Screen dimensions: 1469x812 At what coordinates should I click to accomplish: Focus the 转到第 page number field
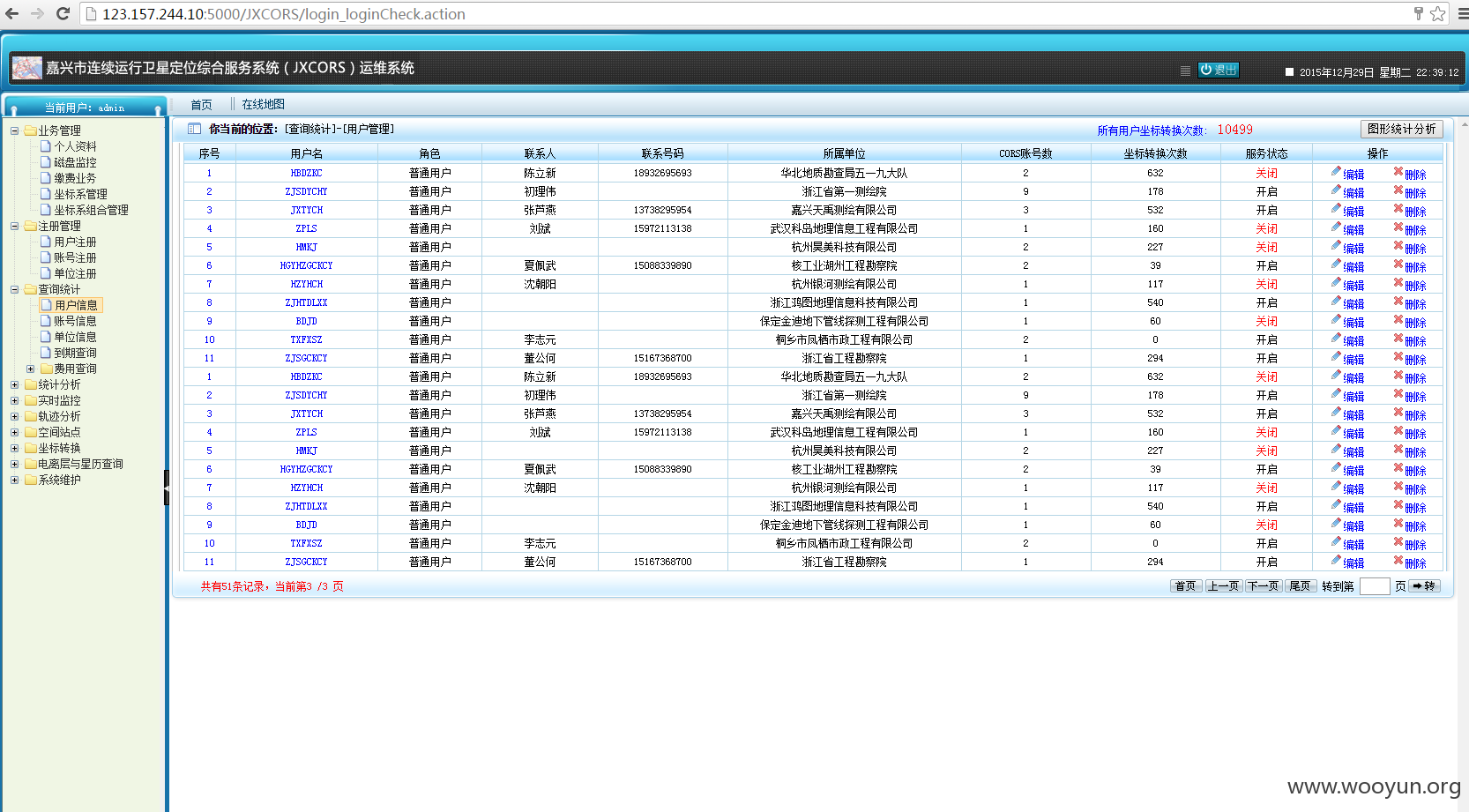[1375, 586]
